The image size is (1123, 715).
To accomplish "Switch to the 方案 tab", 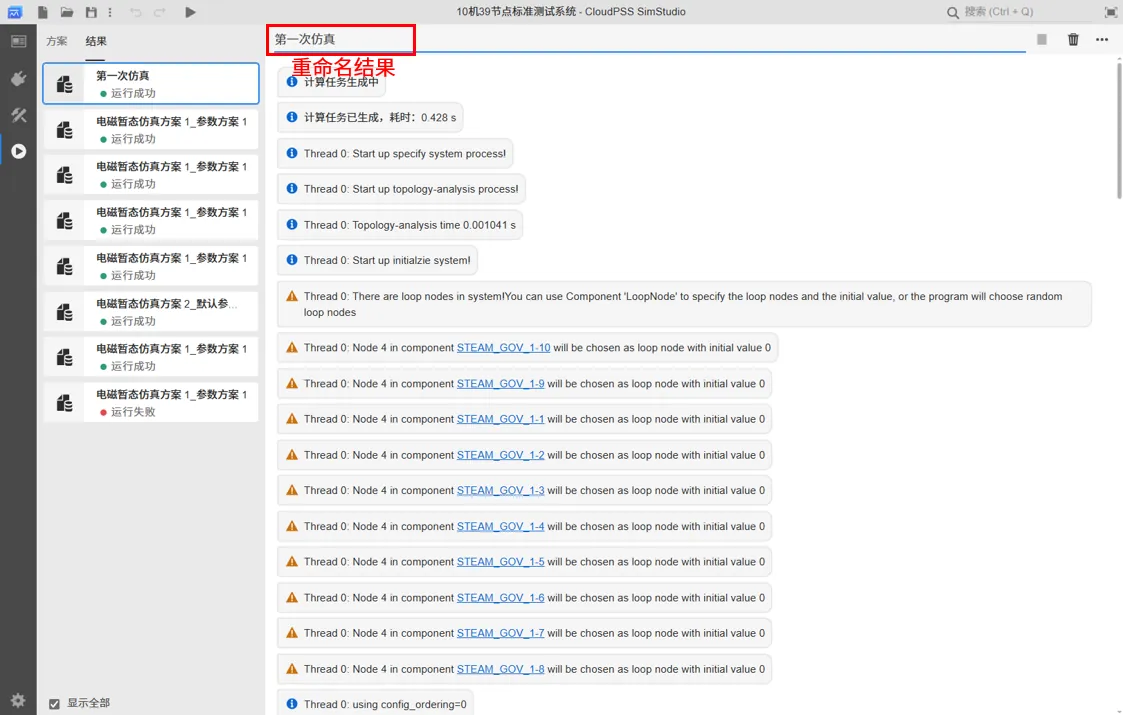I will pyautogui.click(x=57, y=41).
